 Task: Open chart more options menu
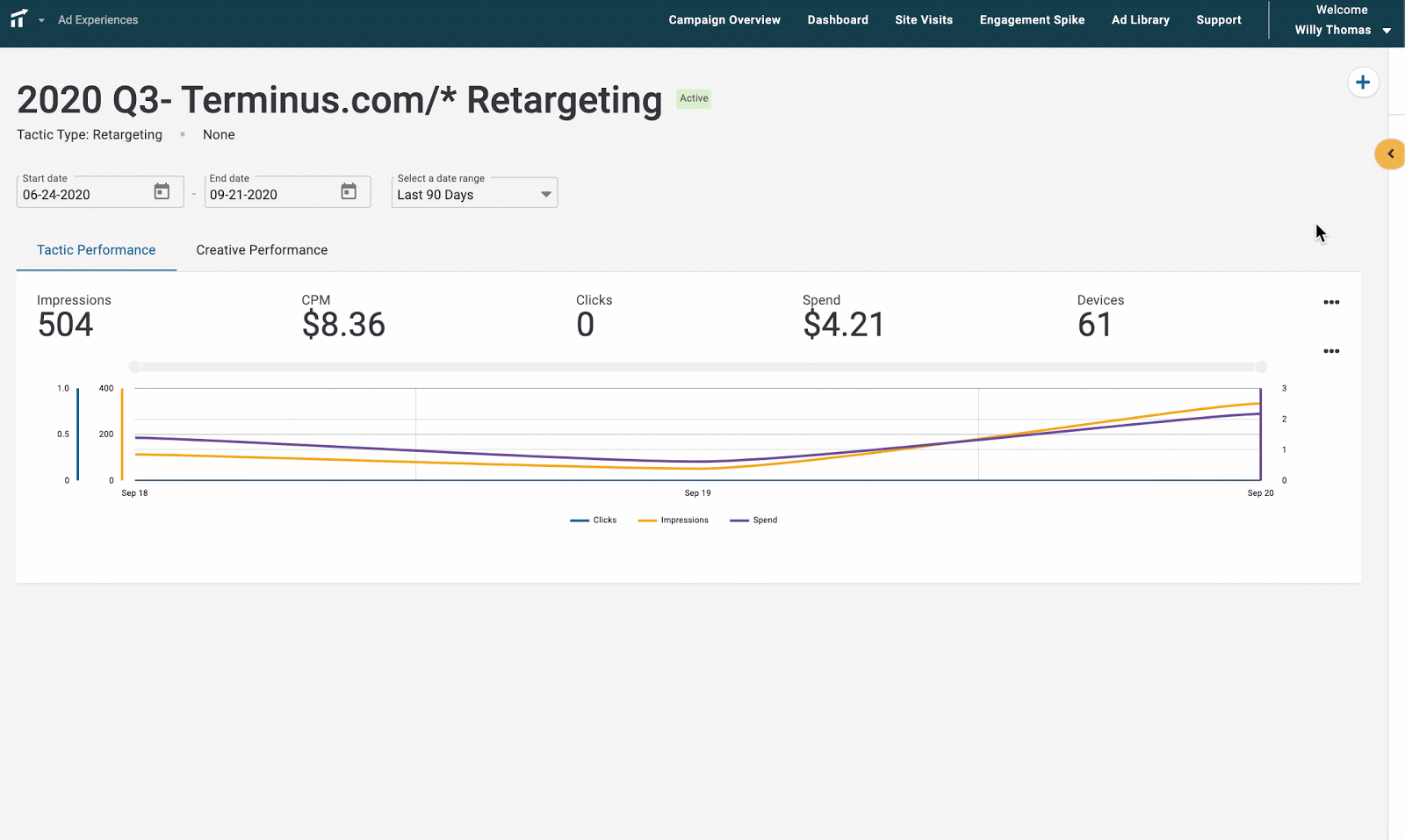[x=1331, y=351]
